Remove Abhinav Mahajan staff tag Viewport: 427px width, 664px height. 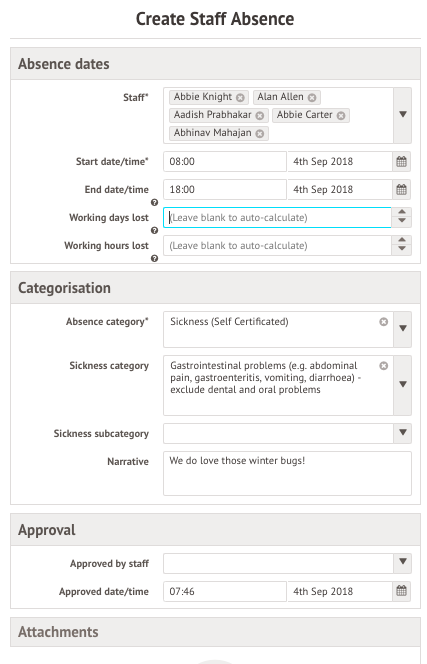pyautogui.click(x=260, y=134)
